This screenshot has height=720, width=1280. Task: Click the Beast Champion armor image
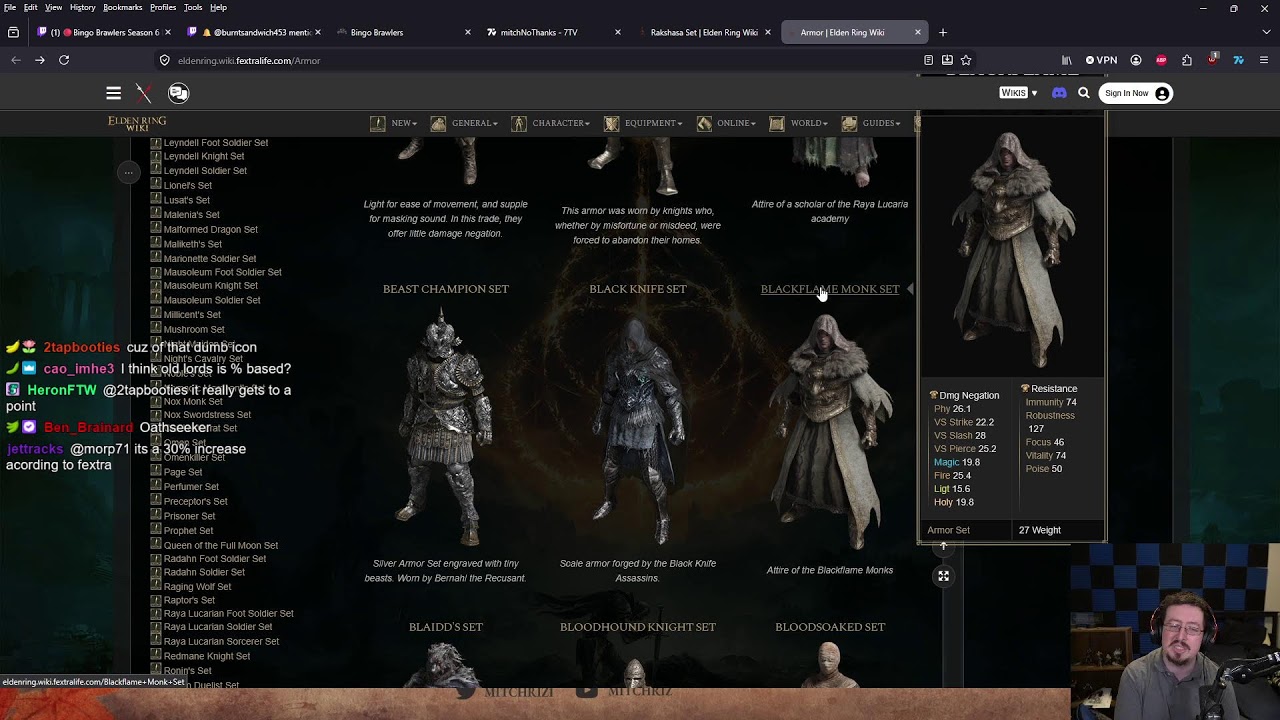(446, 428)
